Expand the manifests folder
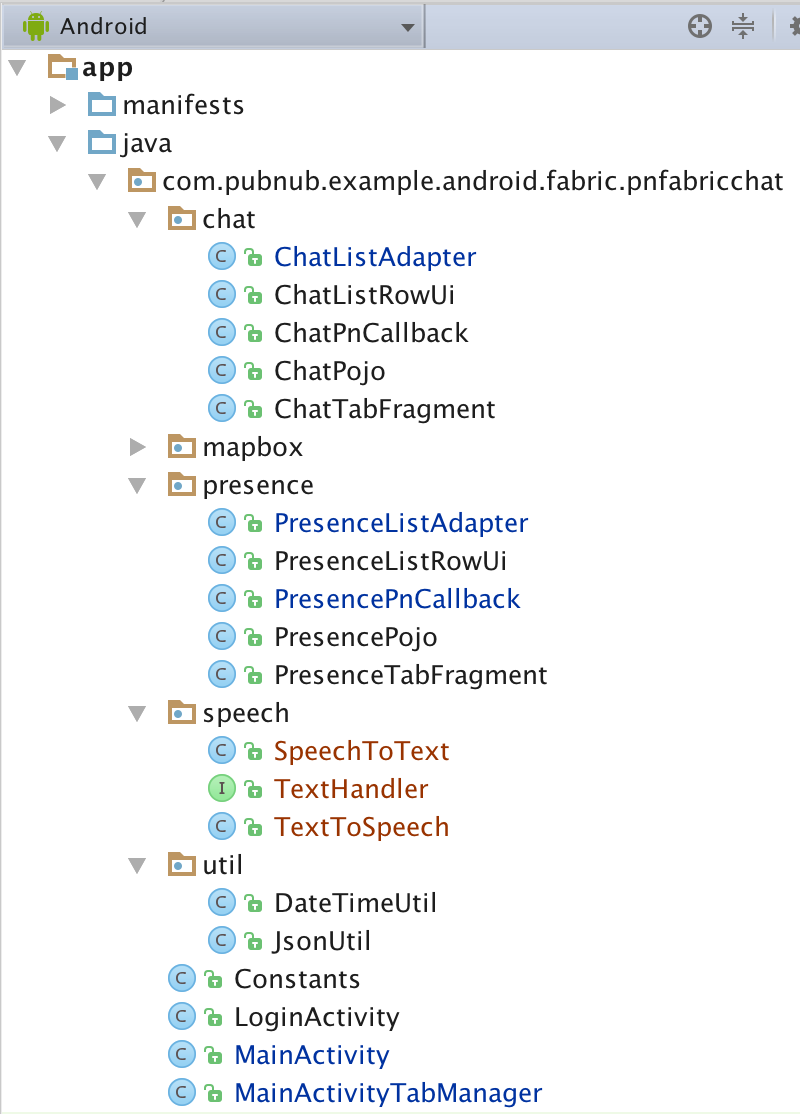Viewport: 800px width, 1114px height. 57,104
